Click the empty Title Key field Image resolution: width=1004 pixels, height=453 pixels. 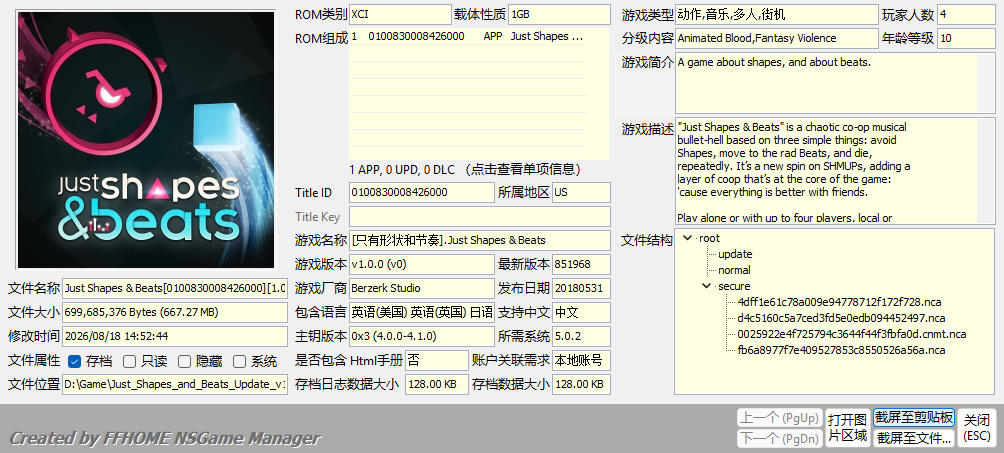tap(480, 217)
